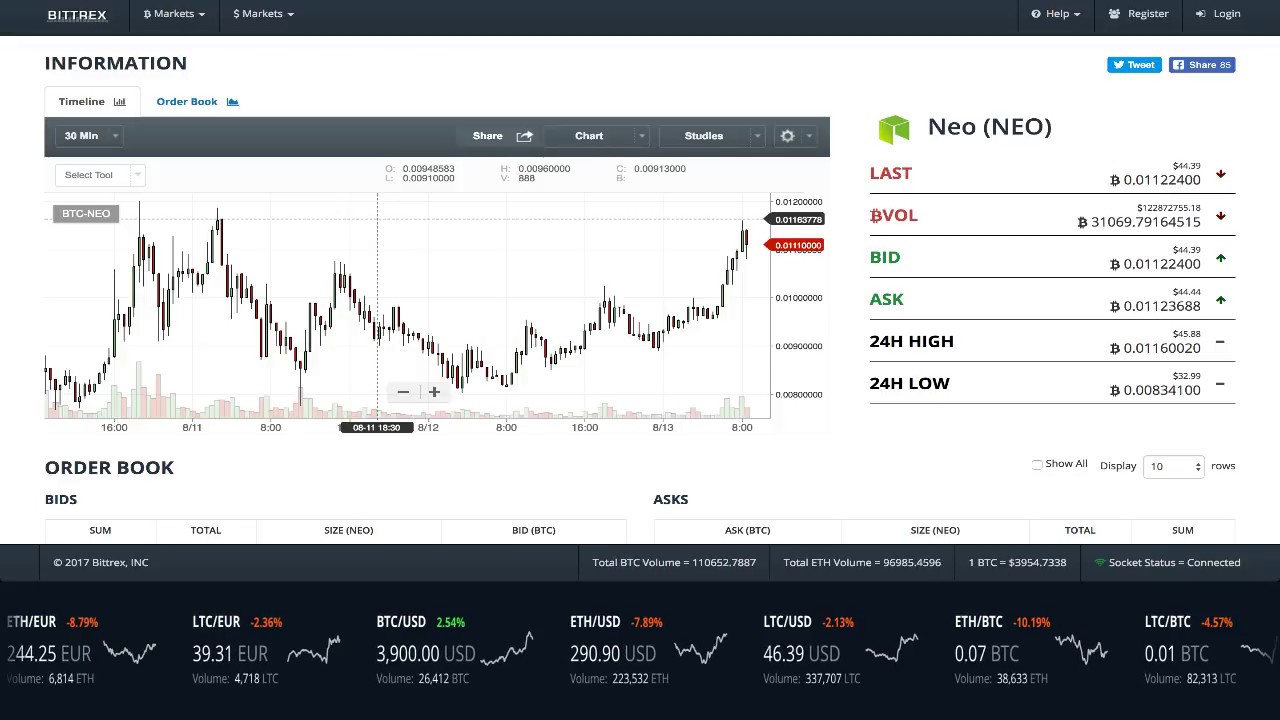Viewport: 1280px width, 720px height.
Task: Click the Display rows number field
Action: tap(1173, 466)
